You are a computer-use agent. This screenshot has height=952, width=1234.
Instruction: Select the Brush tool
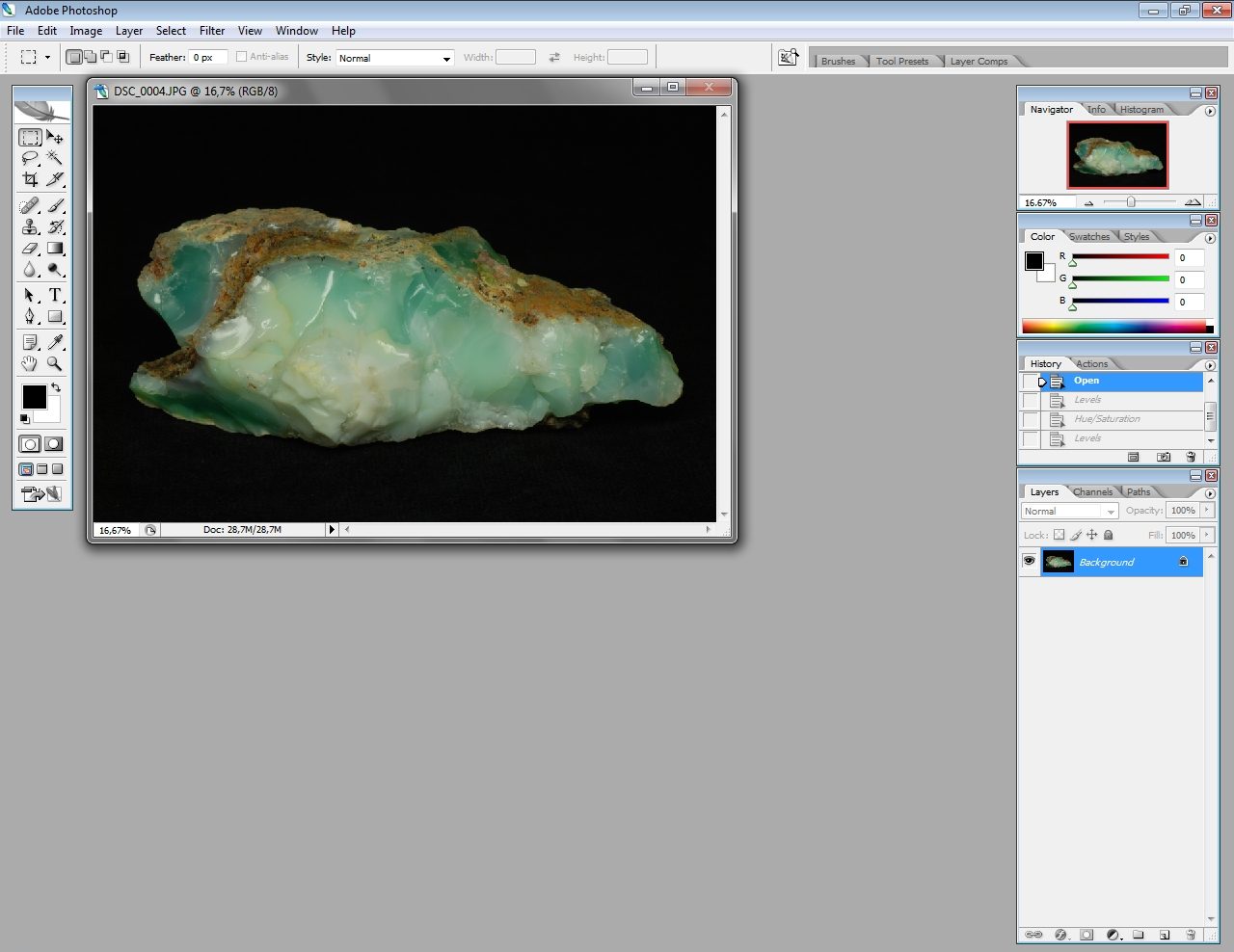click(55, 205)
